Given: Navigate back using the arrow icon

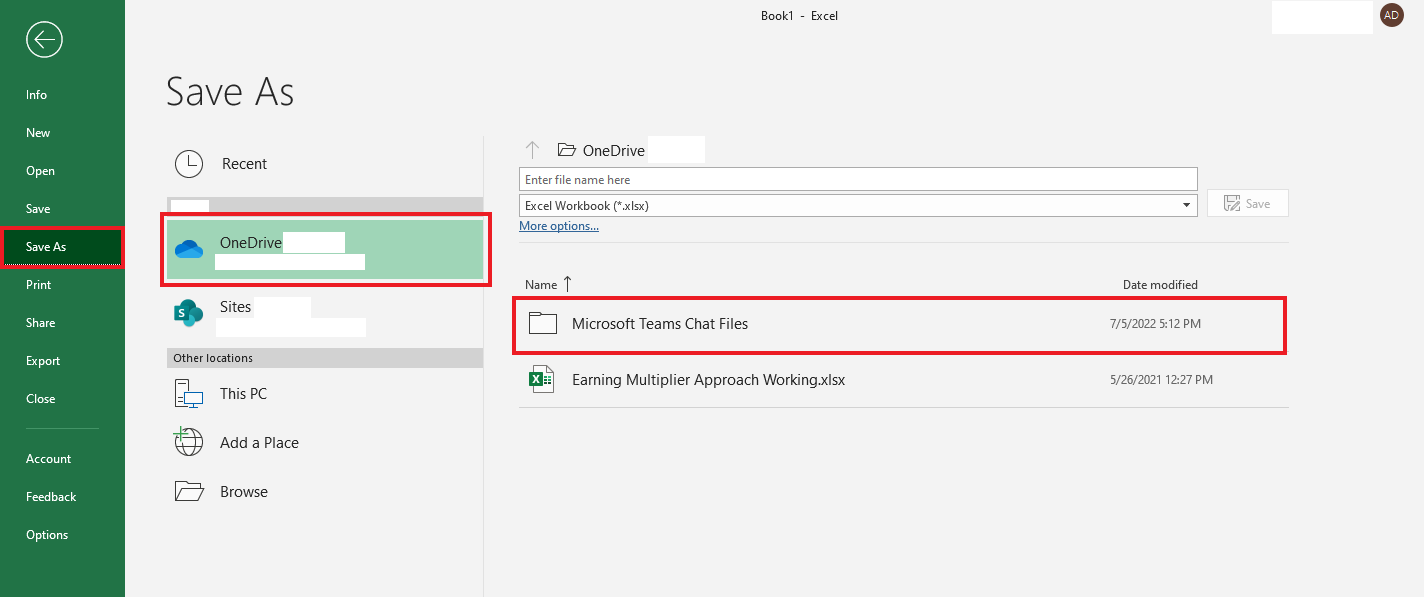Looking at the screenshot, I should tap(43, 40).
